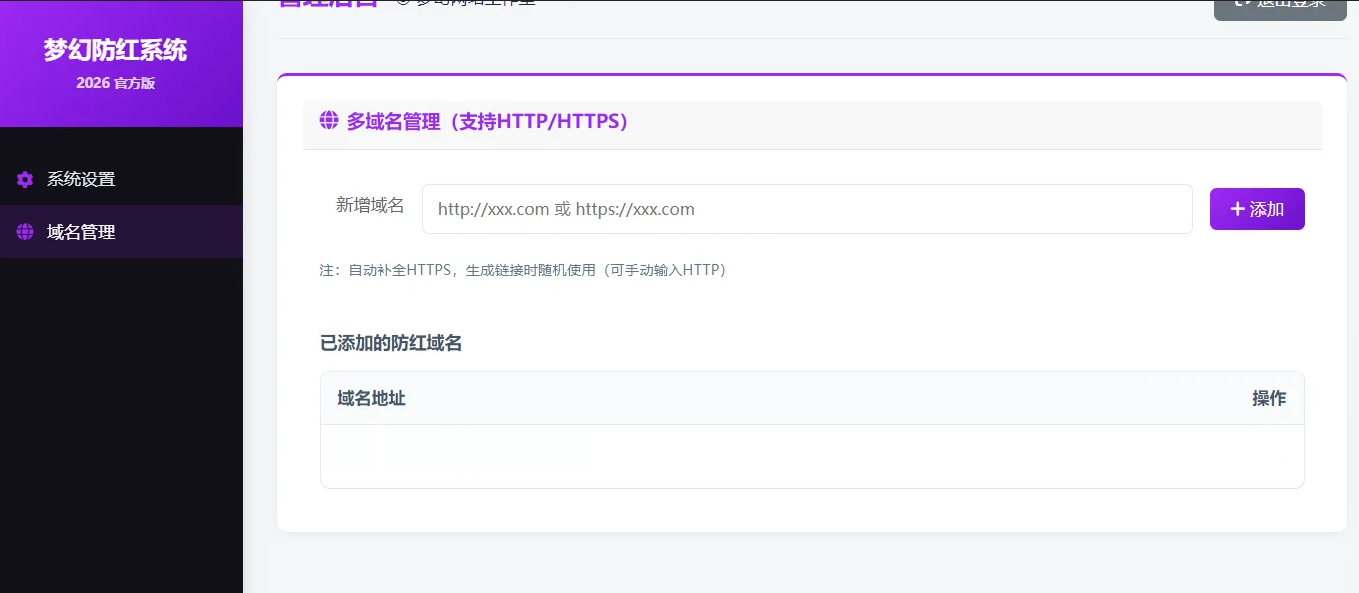Click the 操作 table column header
The image size is (1359, 593).
tap(1269, 397)
